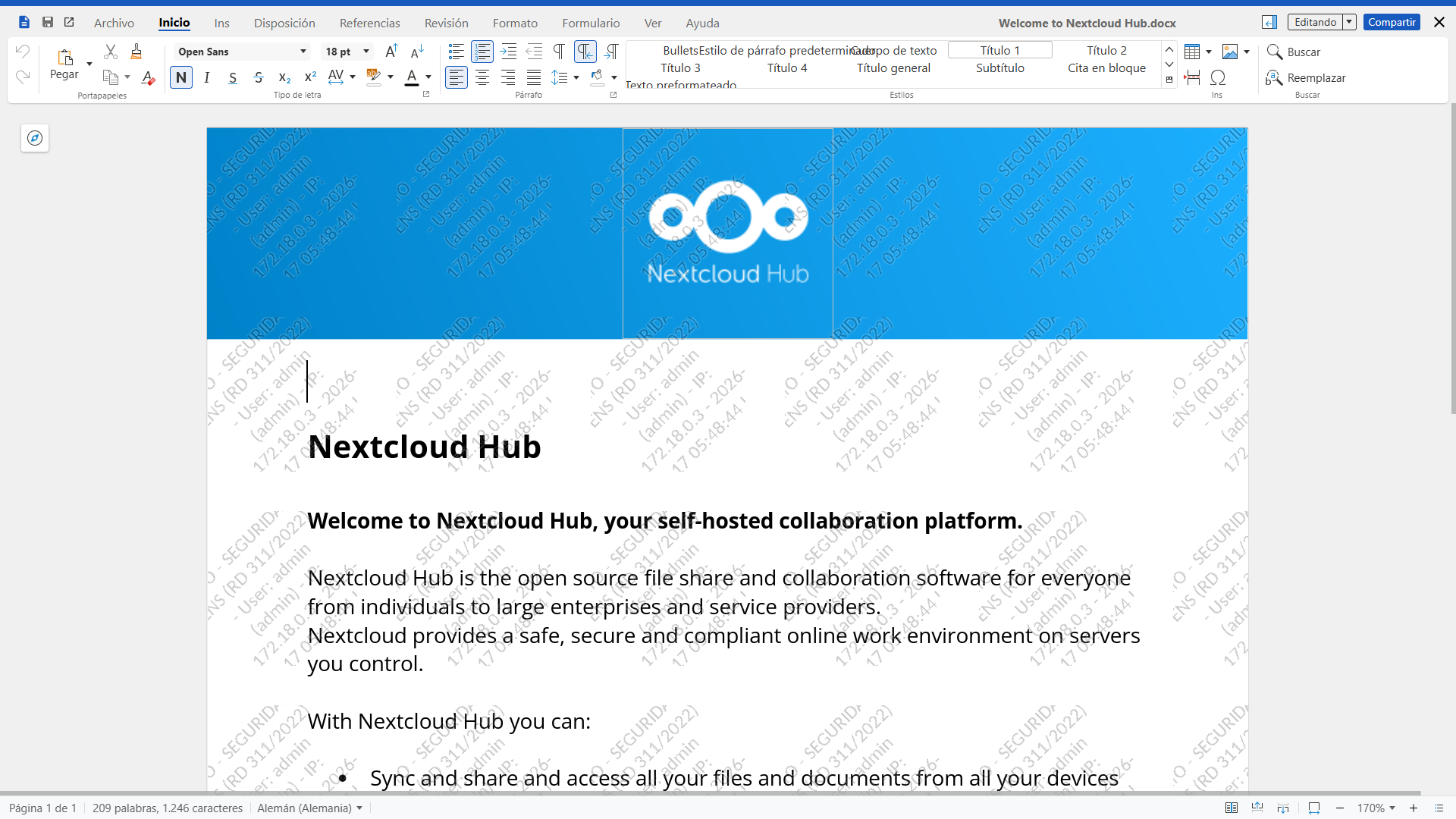Image resolution: width=1456 pixels, height=819 pixels.
Task: Toggle Italic formatting
Action: click(x=207, y=77)
